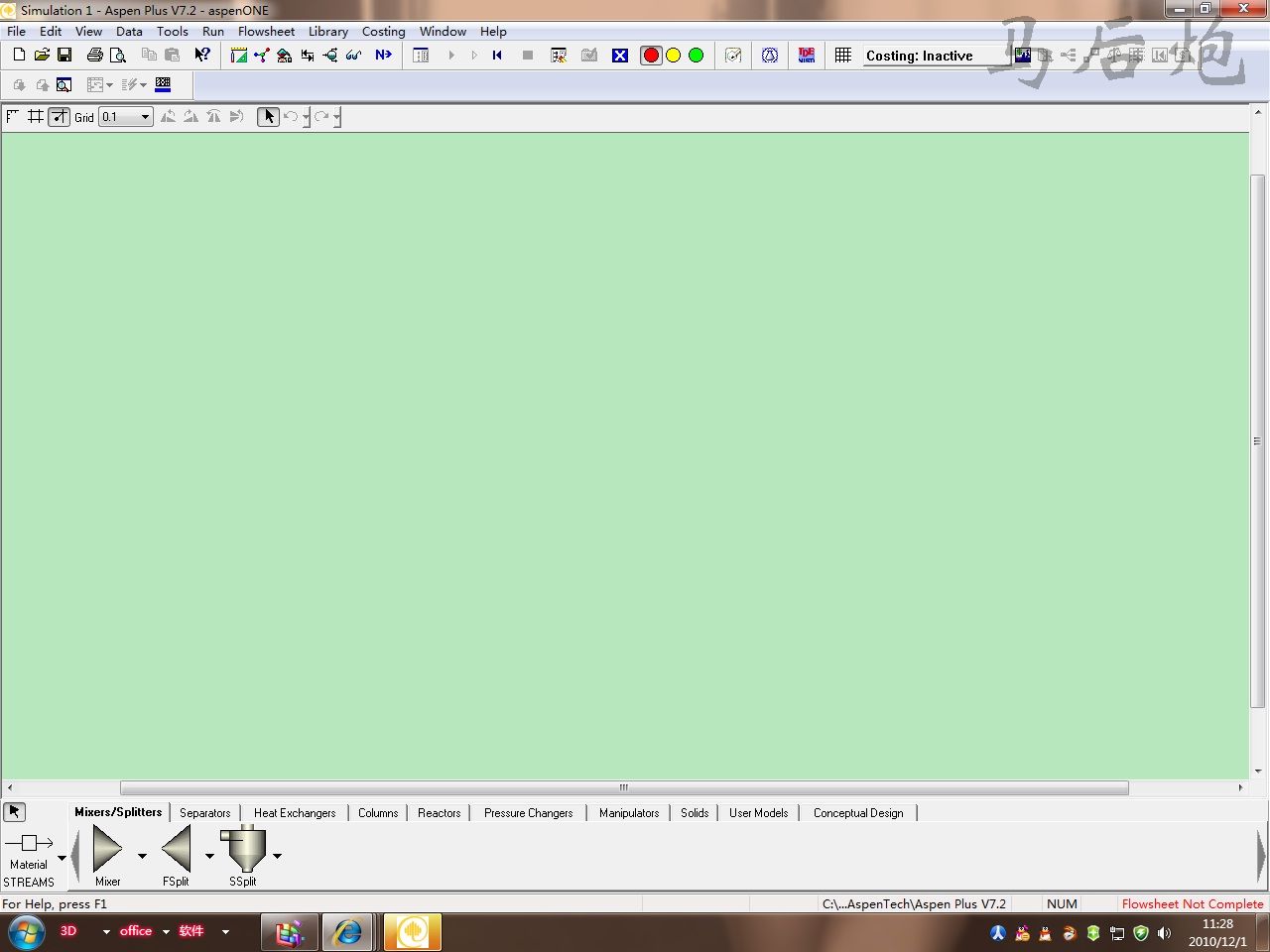Expand the checklist dropdown in second toolbar
The height and width of the screenshot is (952, 1270).
[143, 85]
